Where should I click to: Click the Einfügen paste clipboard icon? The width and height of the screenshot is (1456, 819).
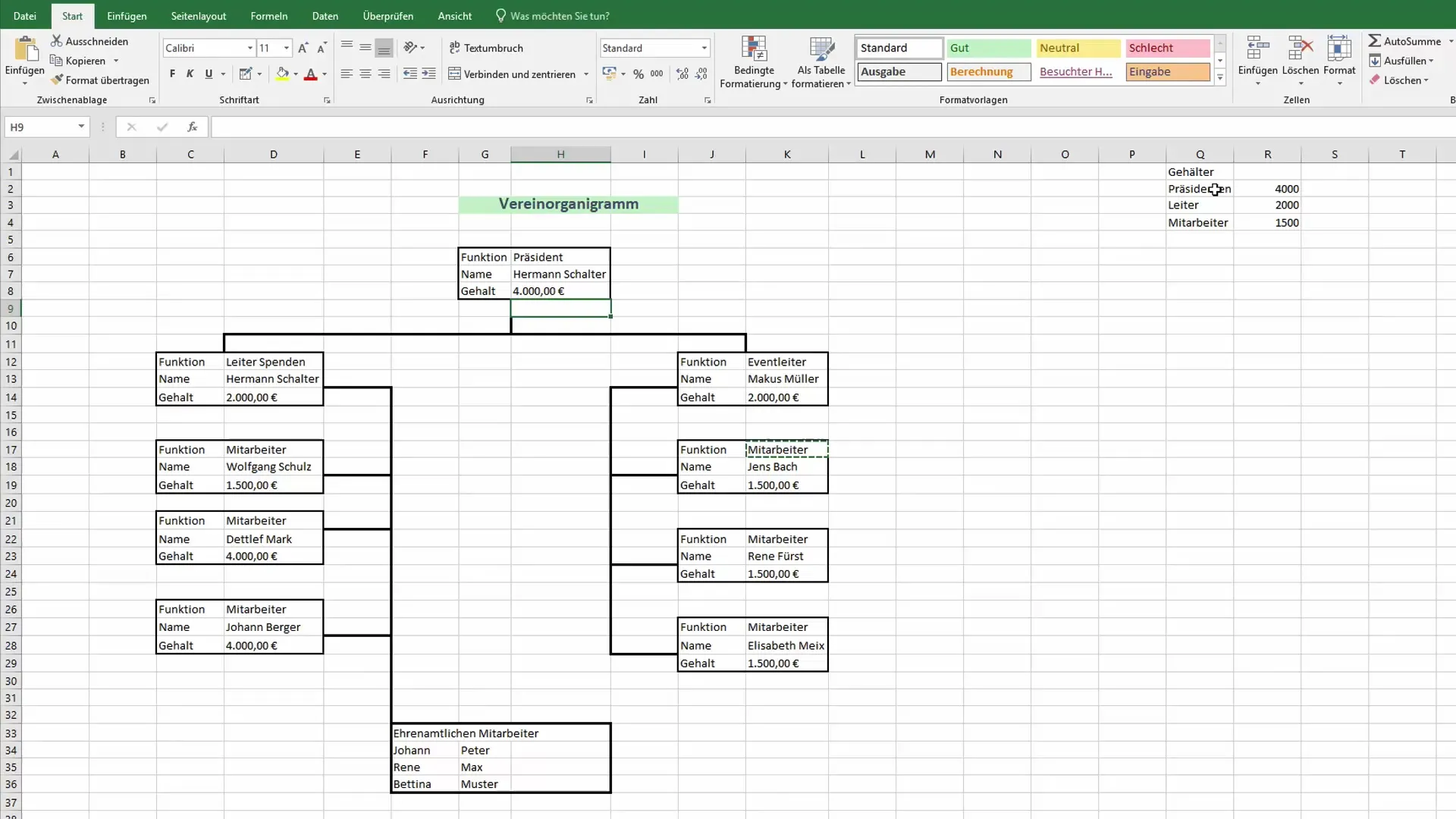tap(25, 50)
